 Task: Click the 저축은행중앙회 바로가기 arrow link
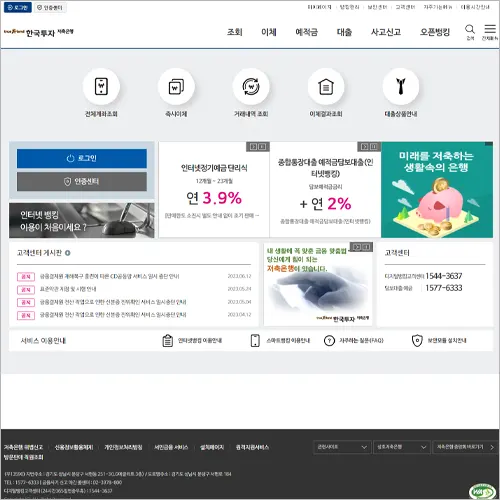[x=465, y=447]
